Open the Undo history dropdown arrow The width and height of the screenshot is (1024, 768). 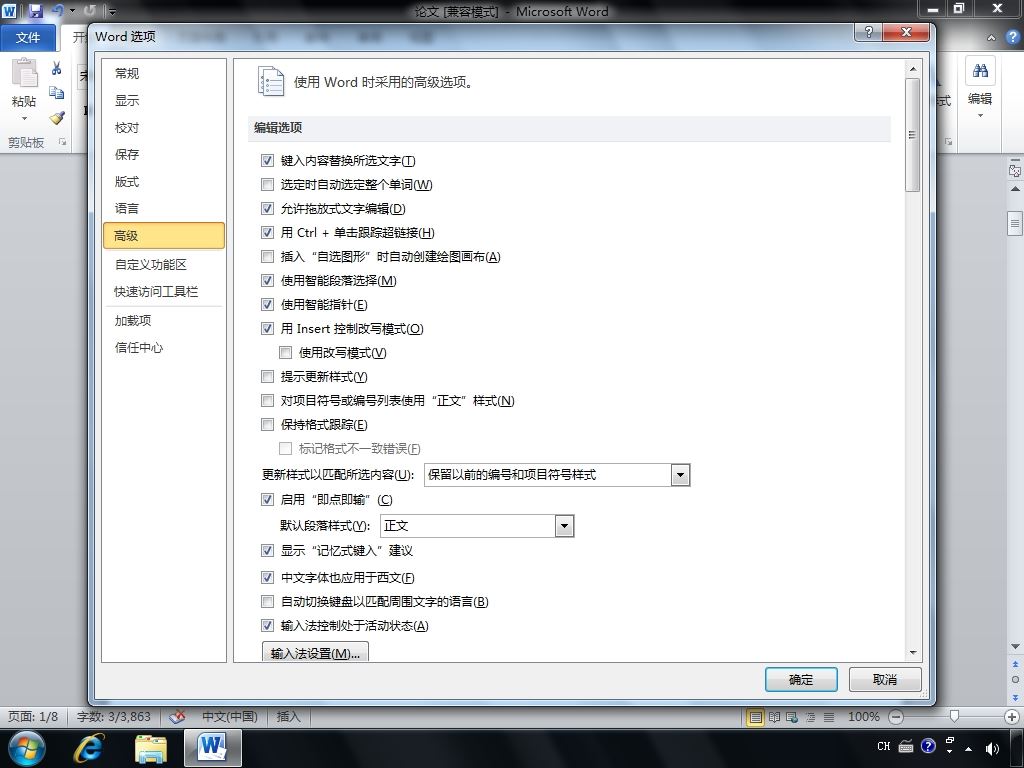tap(72, 11)
